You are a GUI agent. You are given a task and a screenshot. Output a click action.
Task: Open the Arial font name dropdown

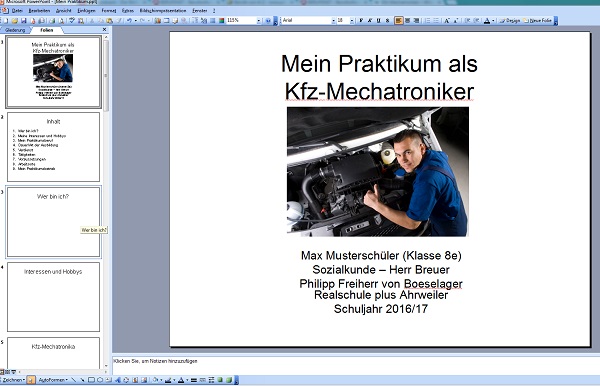pyautogui.click(x=333, y=21)
